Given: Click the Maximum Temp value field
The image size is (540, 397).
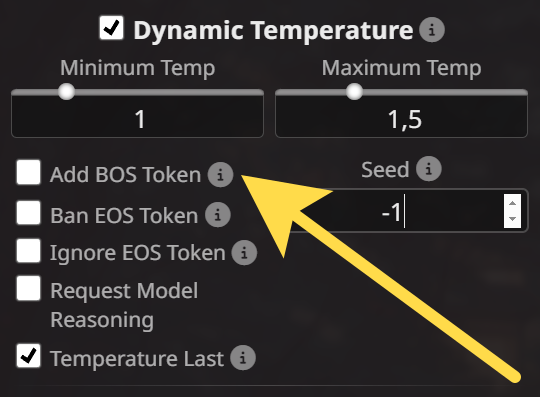Looking at the screenshot, I should 402,117.
